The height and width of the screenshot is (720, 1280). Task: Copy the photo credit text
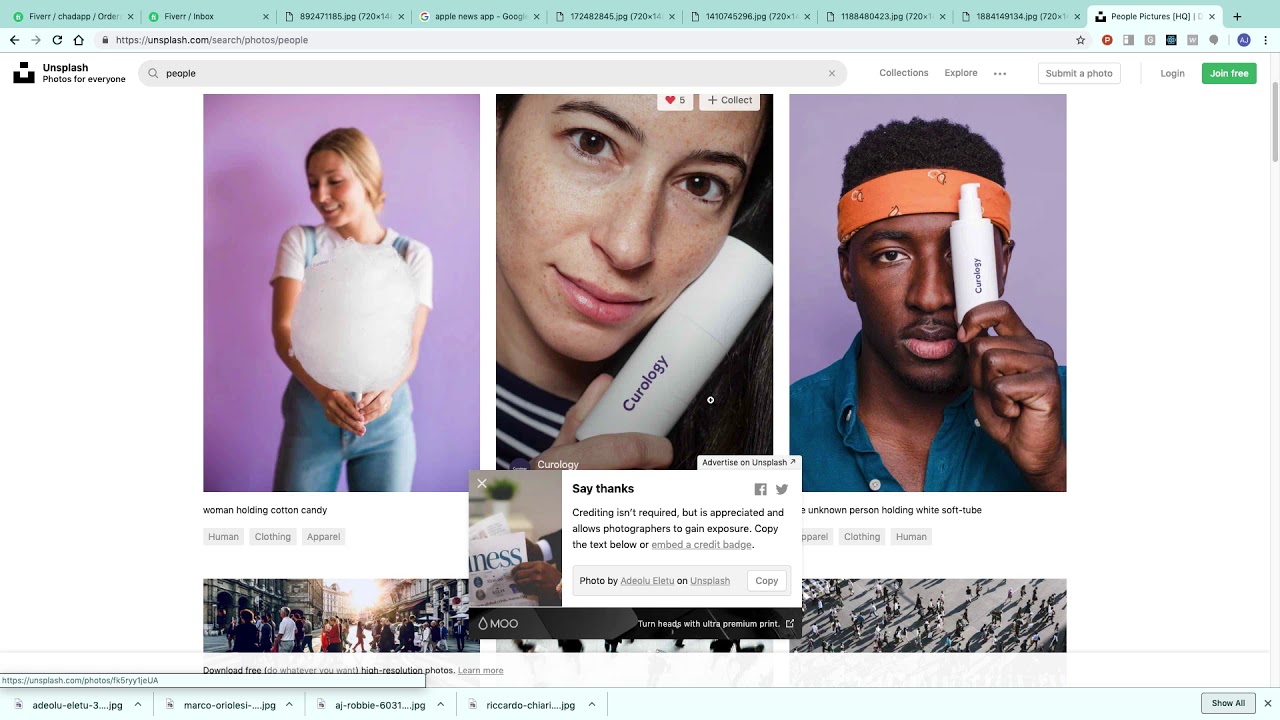[x=767, y=581]
